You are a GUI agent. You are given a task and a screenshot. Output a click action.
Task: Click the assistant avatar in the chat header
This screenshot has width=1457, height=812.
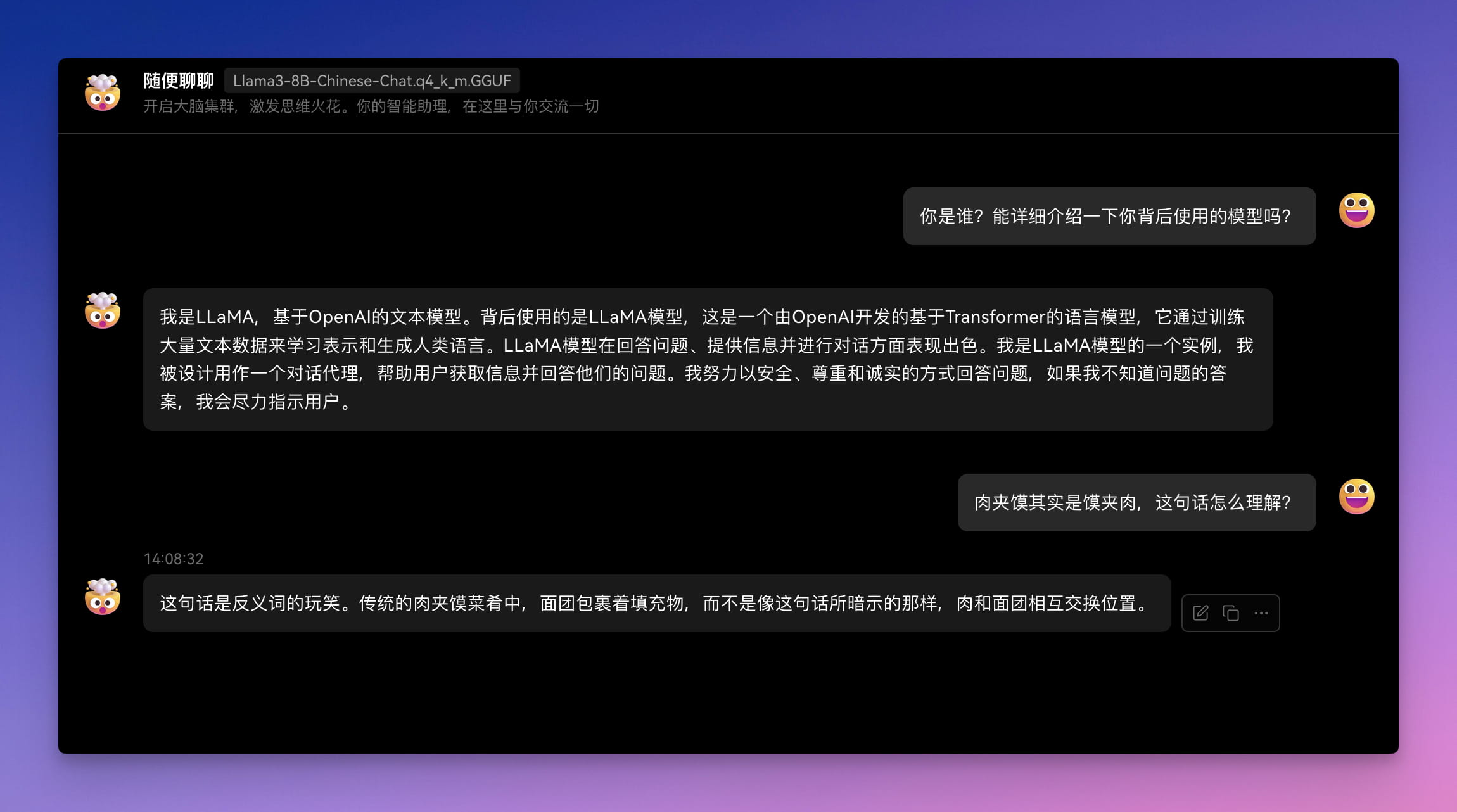pyautogui.click(x=103, y=92)
